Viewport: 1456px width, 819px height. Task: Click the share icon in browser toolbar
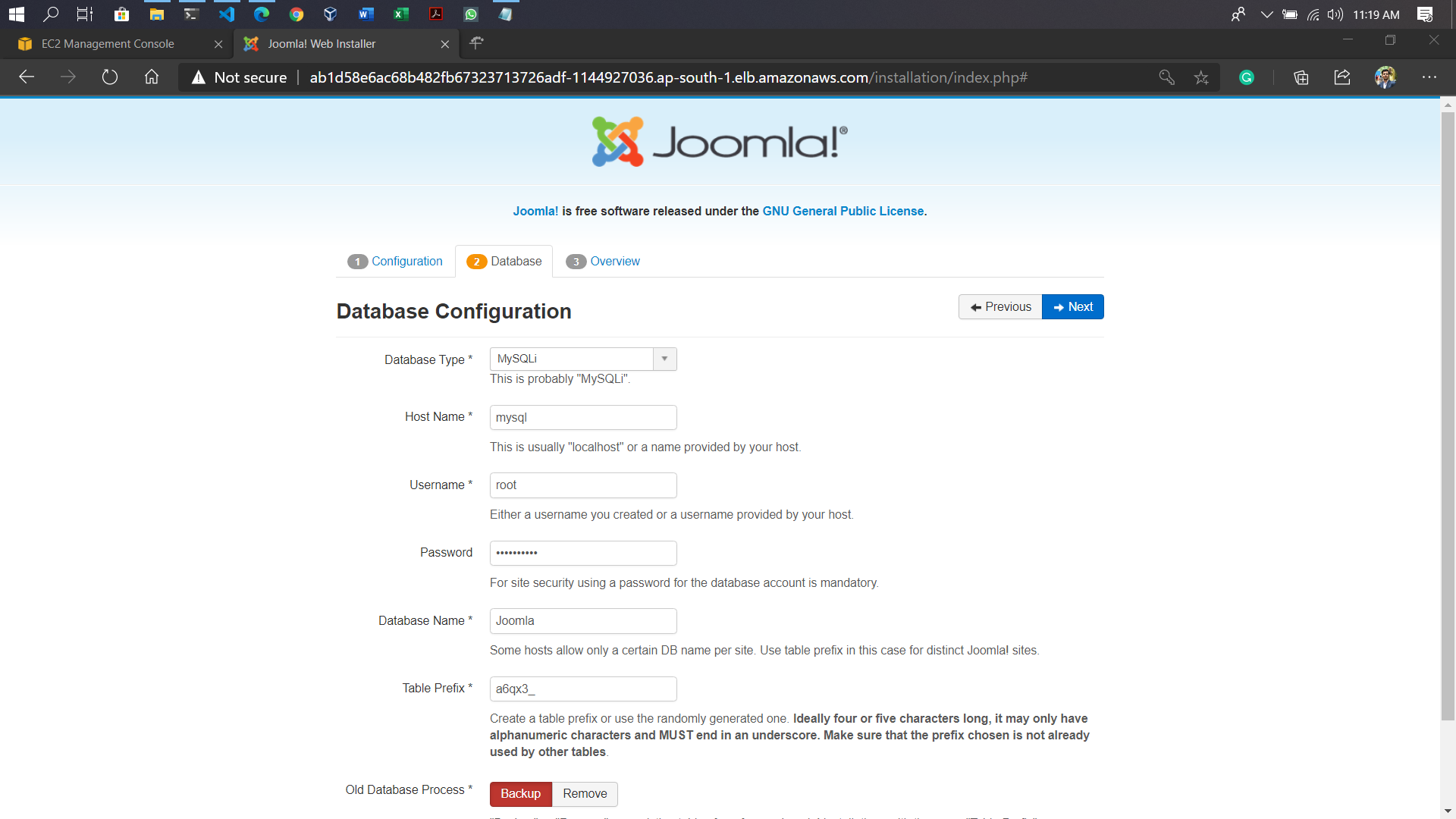click(x=1342, y=77)
